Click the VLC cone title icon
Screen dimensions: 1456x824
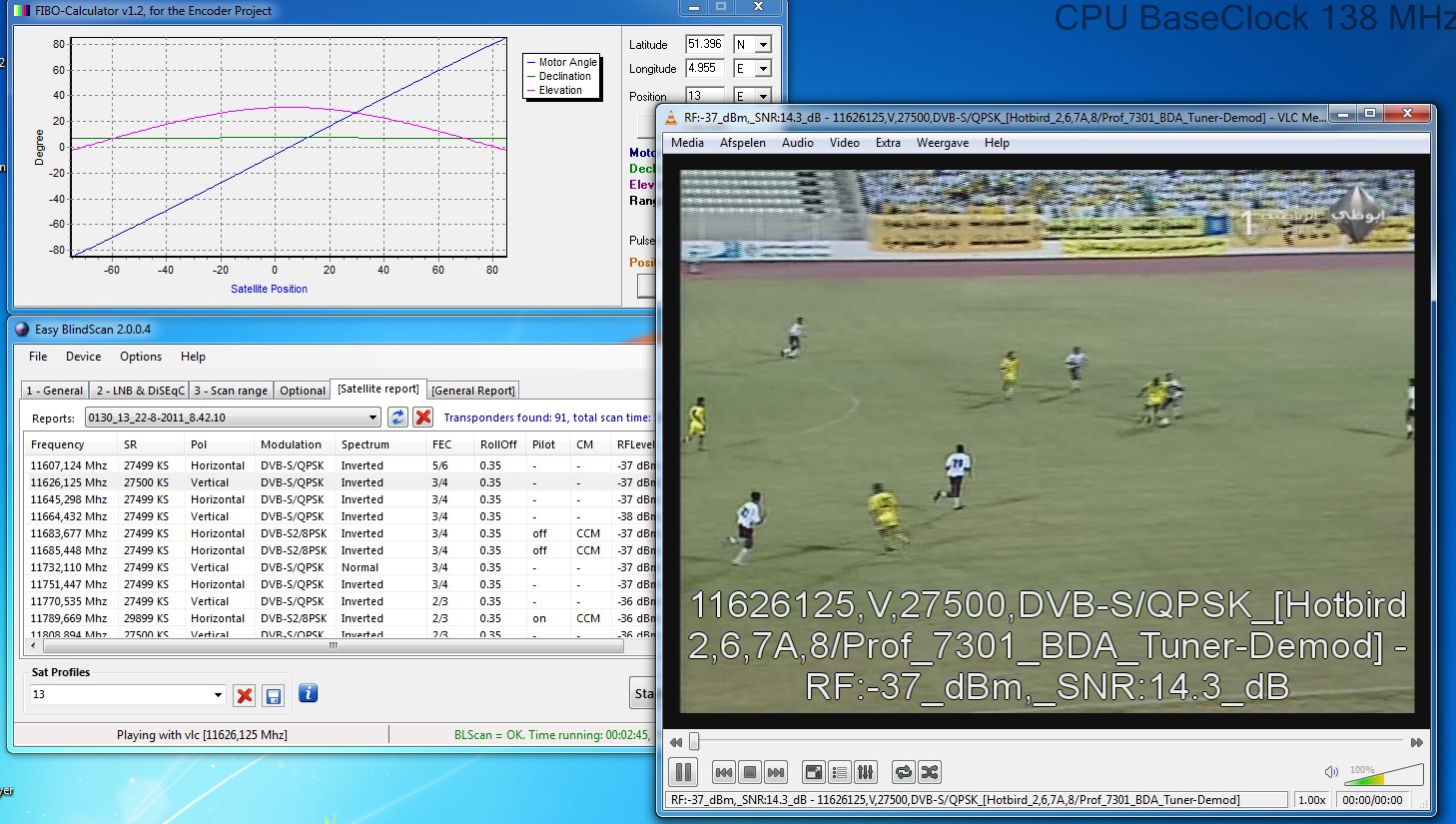tap(671, 118)
